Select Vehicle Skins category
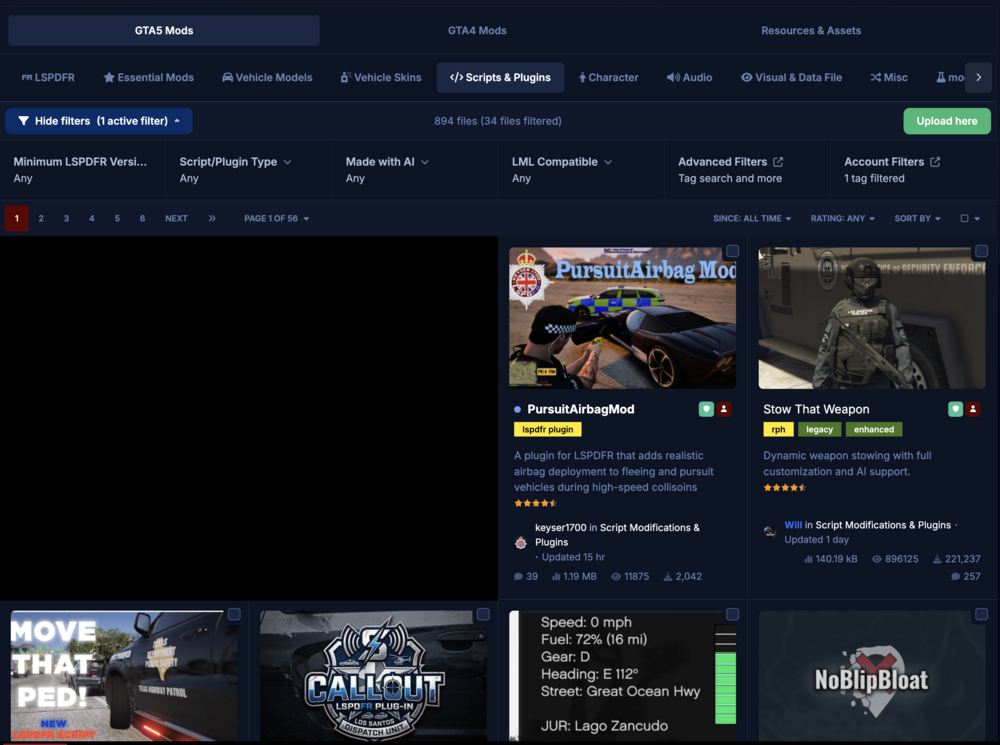Screen dimensions: 1000x745 pyautogui.click(x=381, y=77)
